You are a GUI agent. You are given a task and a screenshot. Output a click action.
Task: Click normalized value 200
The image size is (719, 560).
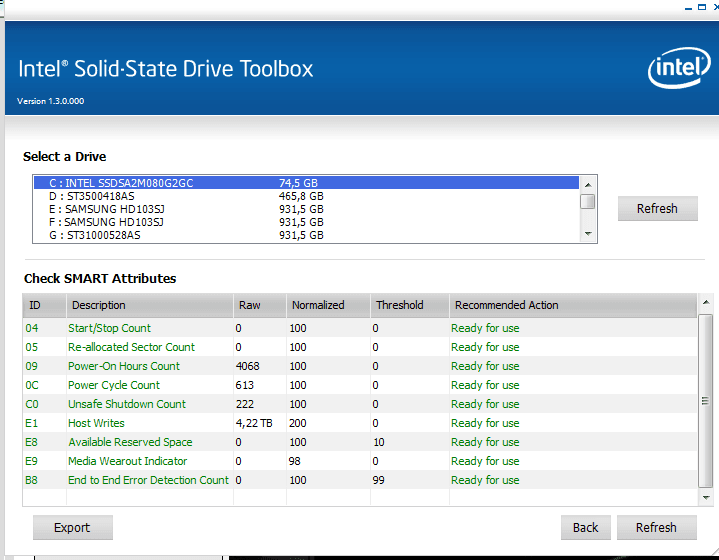point(298,423)
